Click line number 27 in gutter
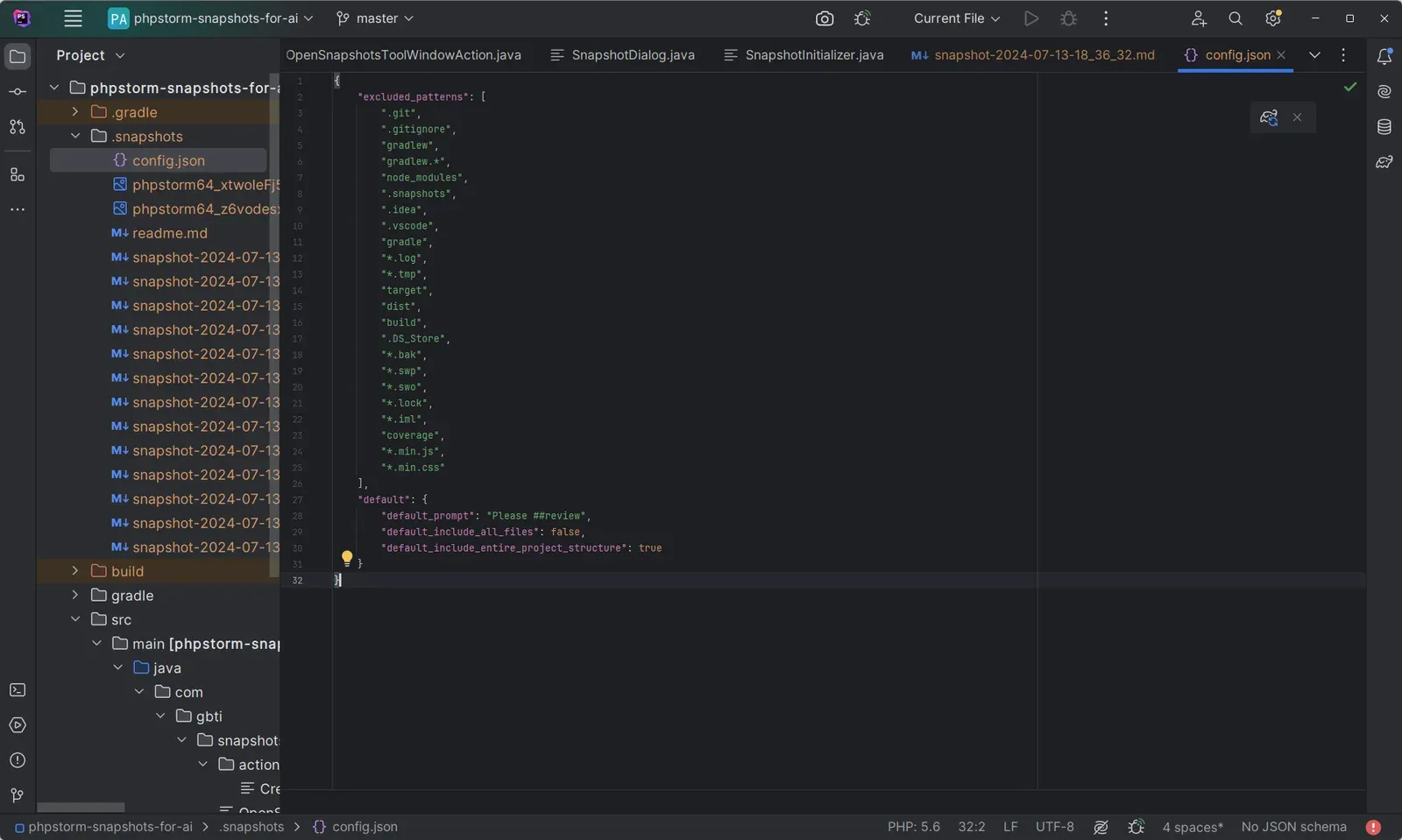The width and height of the screenshot is (1402, 840). tap(297, 500)
